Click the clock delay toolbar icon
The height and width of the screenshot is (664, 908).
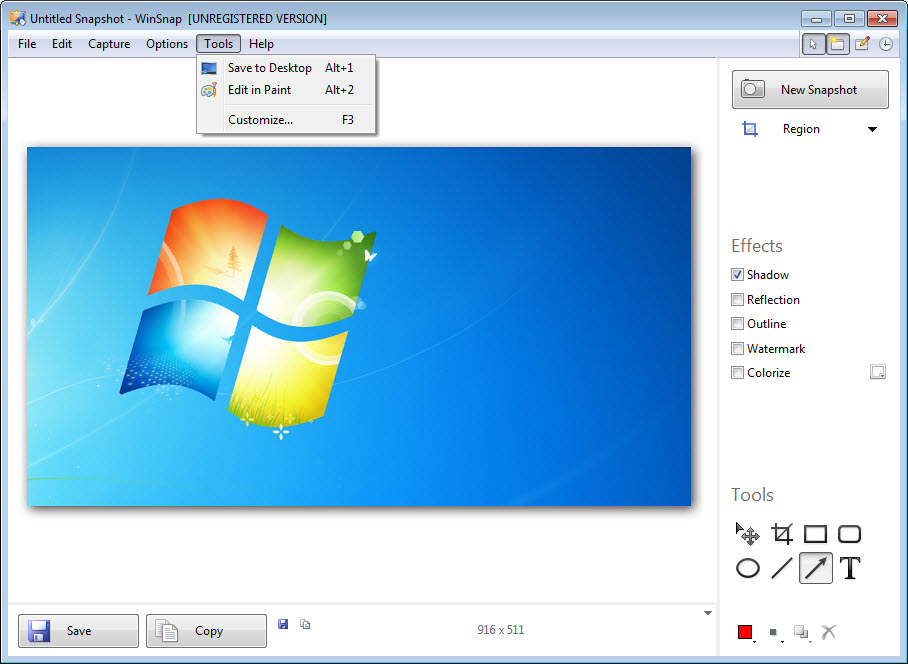pos(885,44)
